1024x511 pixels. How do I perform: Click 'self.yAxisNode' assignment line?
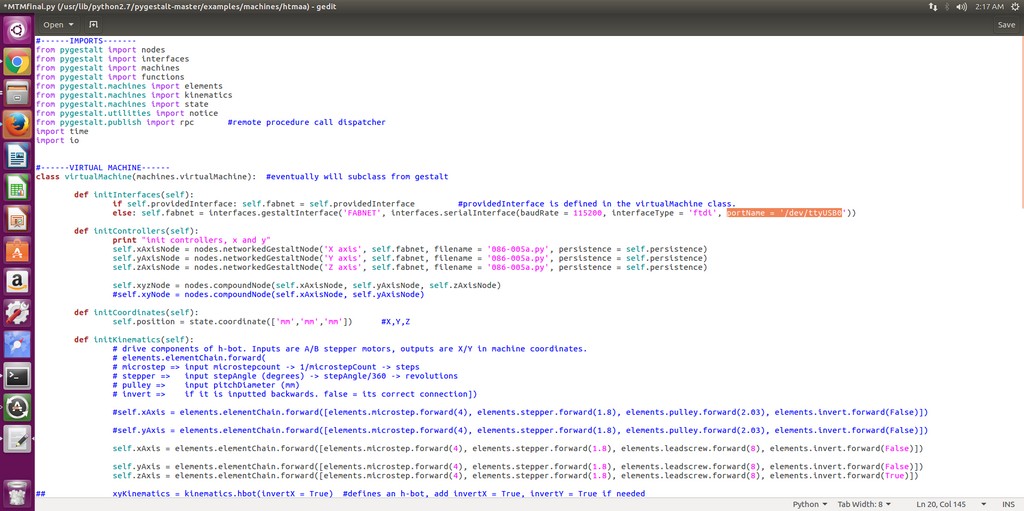(x=410, y=258)
